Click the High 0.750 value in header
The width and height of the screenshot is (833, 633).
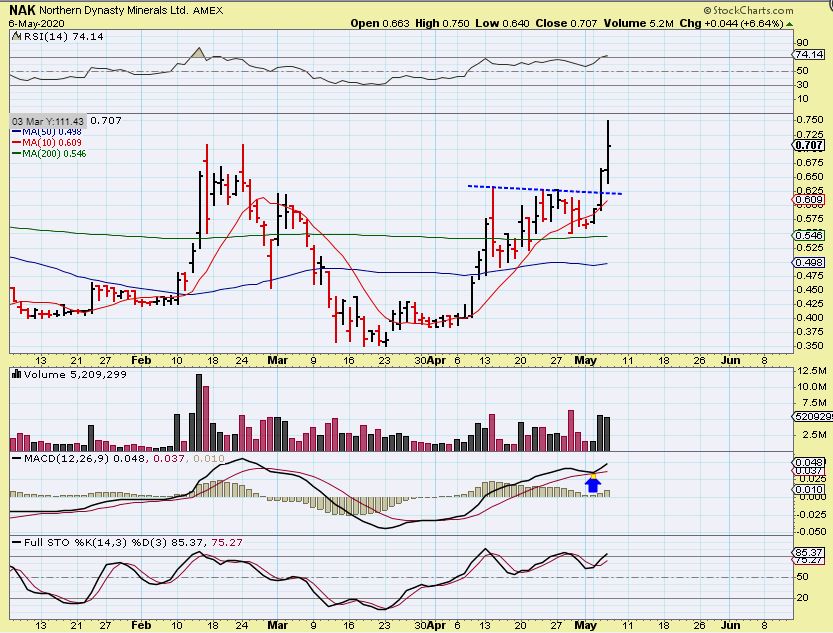(443, 23)
